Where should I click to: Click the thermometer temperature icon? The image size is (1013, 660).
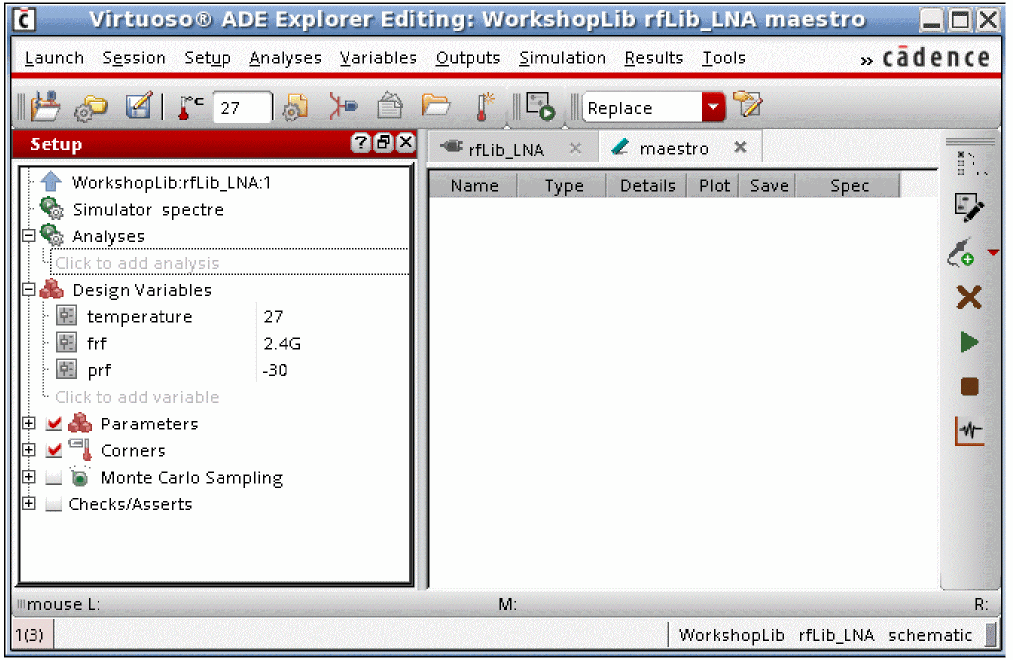(x=190, y=107)
